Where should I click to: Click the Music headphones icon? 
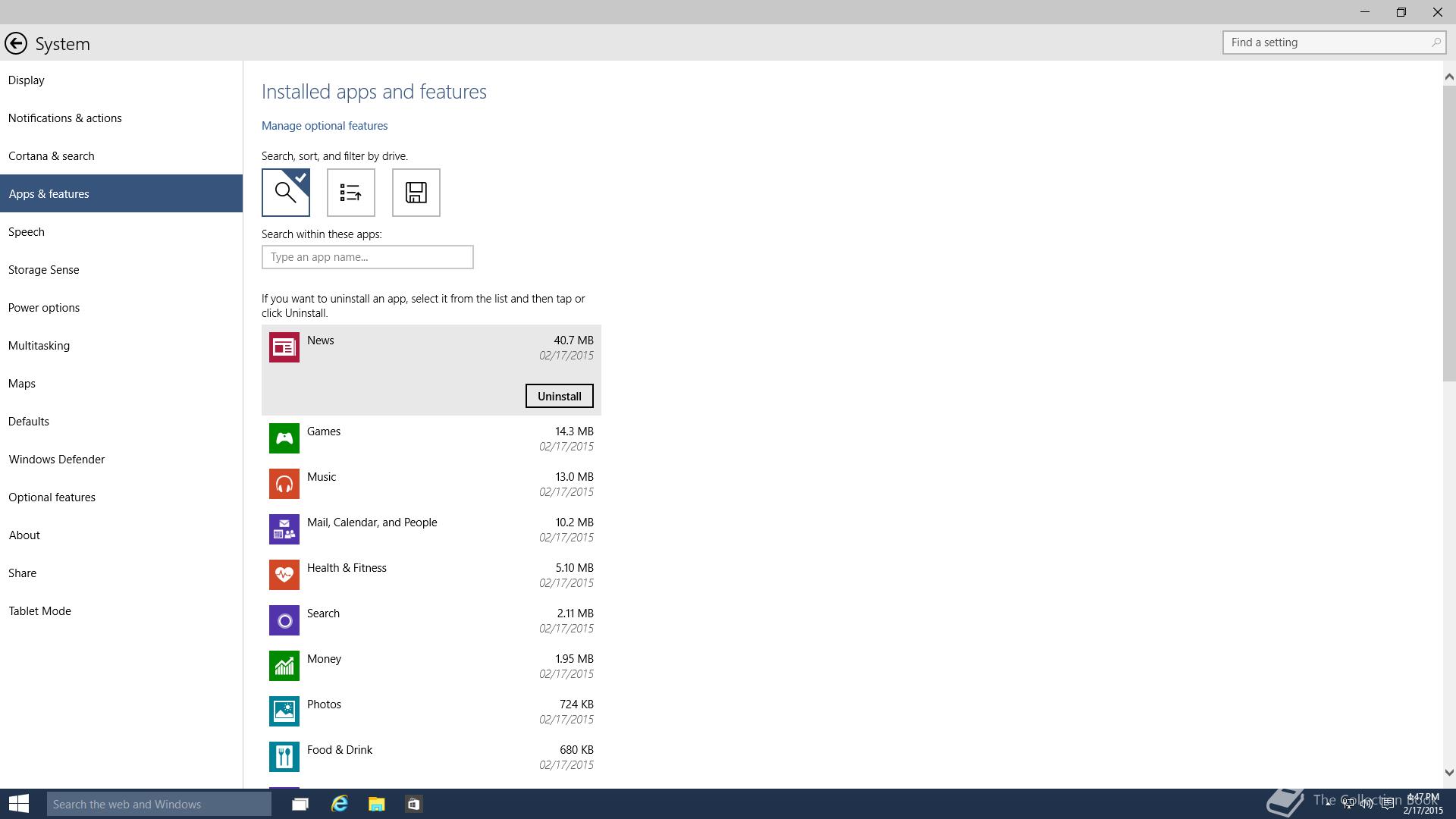point(284,484)
